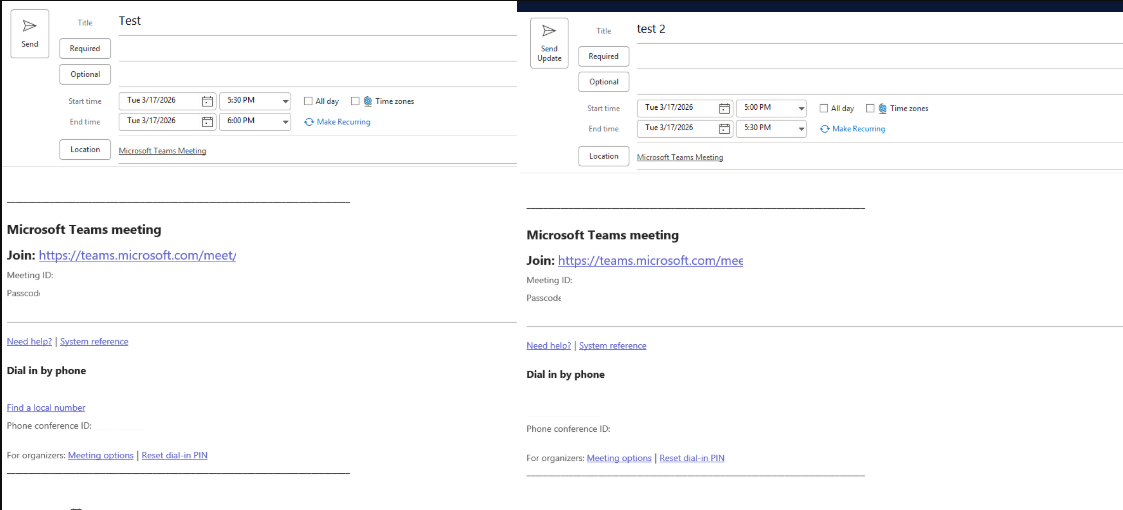Click Send Update in test 2 meeting

pyautogui.click(x=549, y=43)
